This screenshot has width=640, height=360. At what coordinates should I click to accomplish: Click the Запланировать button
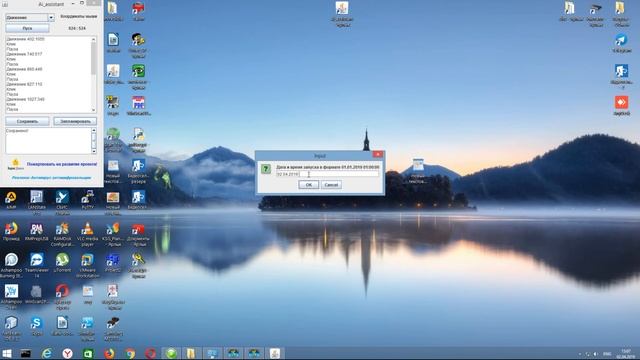pyautogui.click(x=75, y=121)
